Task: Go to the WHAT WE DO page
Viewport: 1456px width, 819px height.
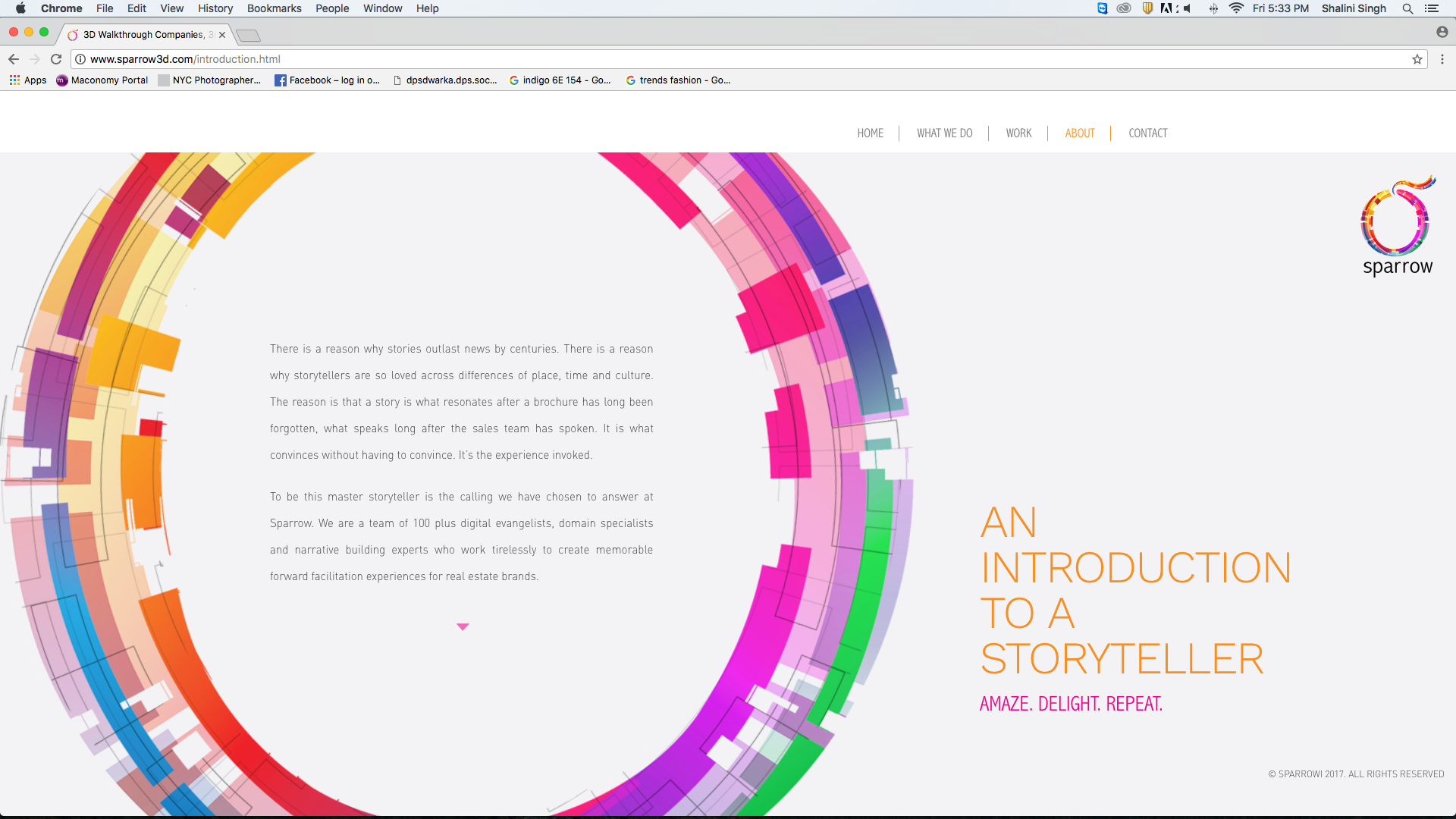Action: 944,133
